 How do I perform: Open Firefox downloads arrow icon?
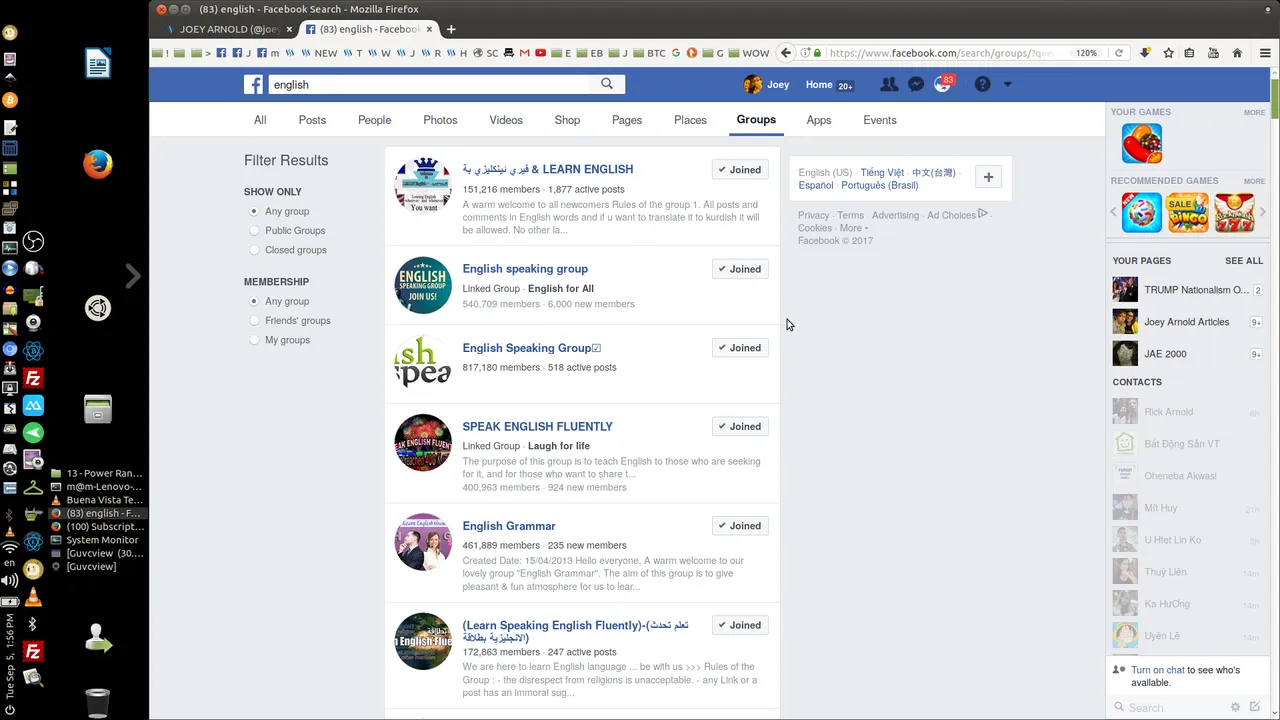[x=1145, y=53]
